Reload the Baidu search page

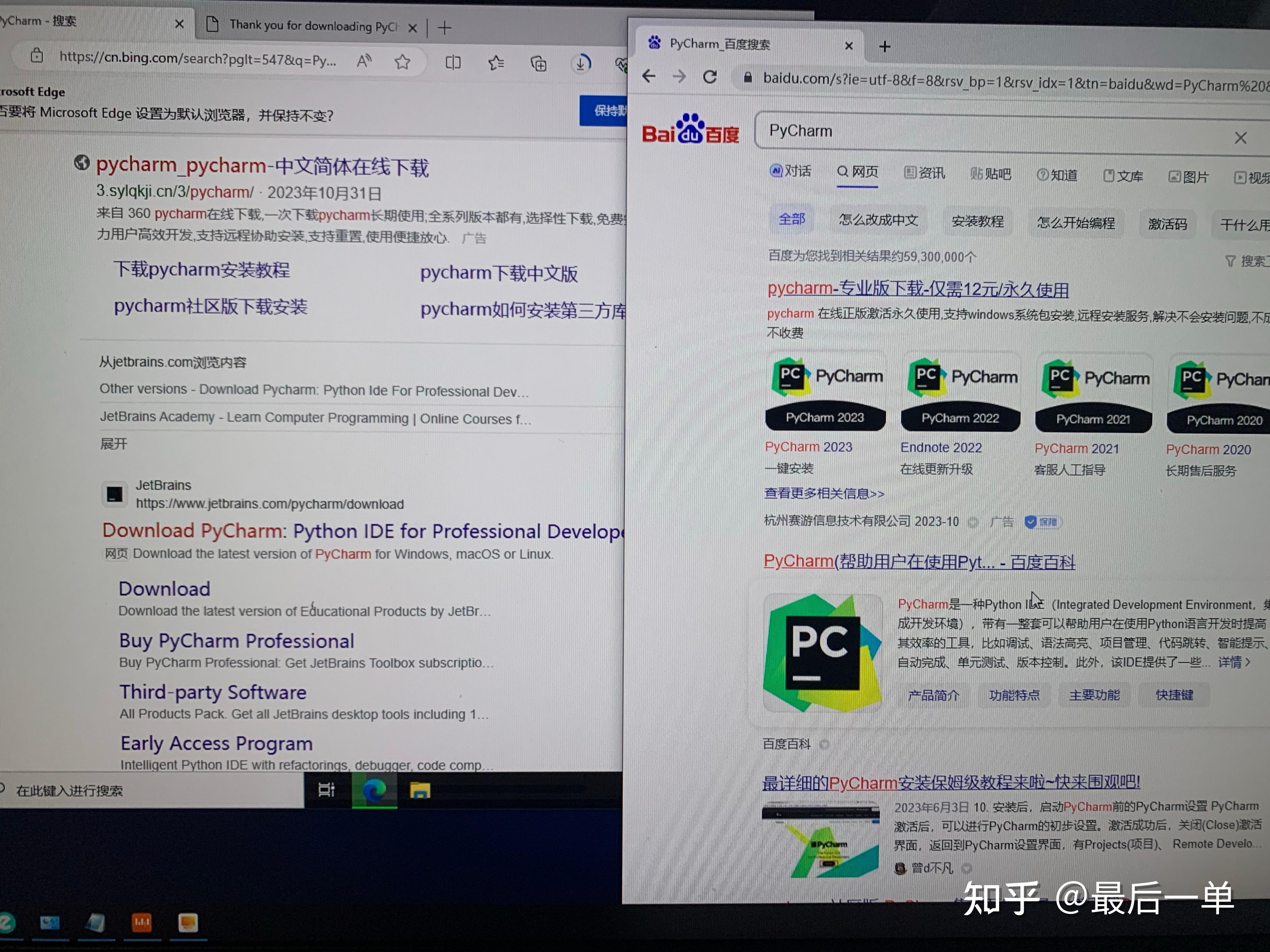pyautogui.click(x=710, y=77)
